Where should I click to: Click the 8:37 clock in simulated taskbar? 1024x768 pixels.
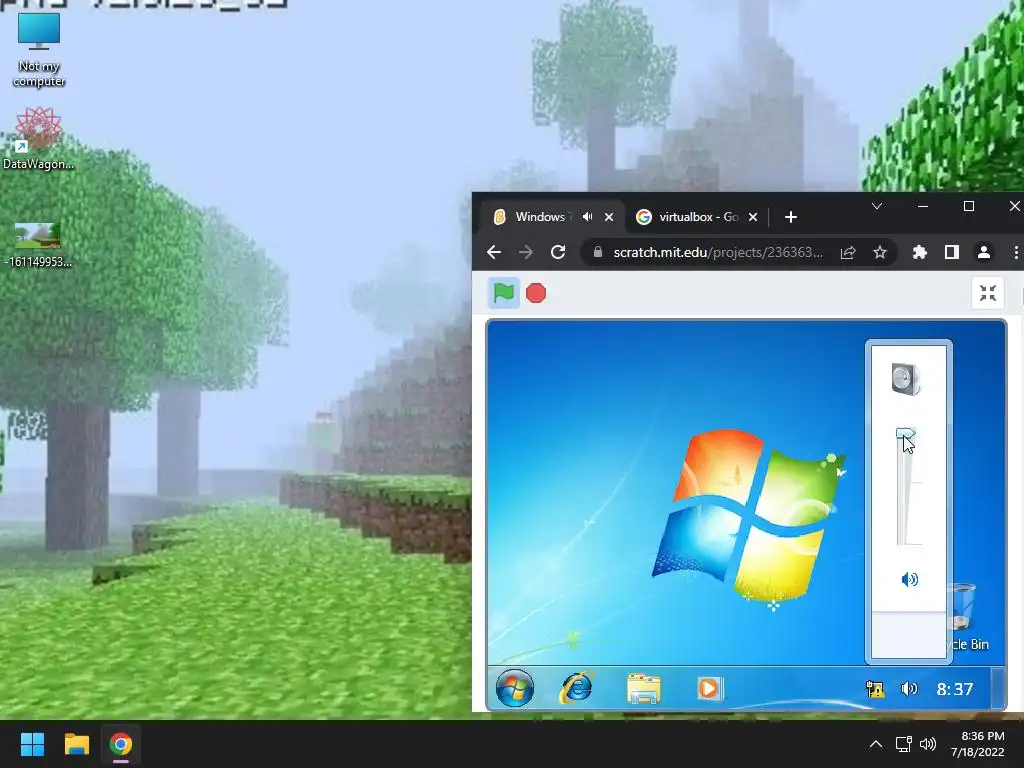tap(955, 689)
